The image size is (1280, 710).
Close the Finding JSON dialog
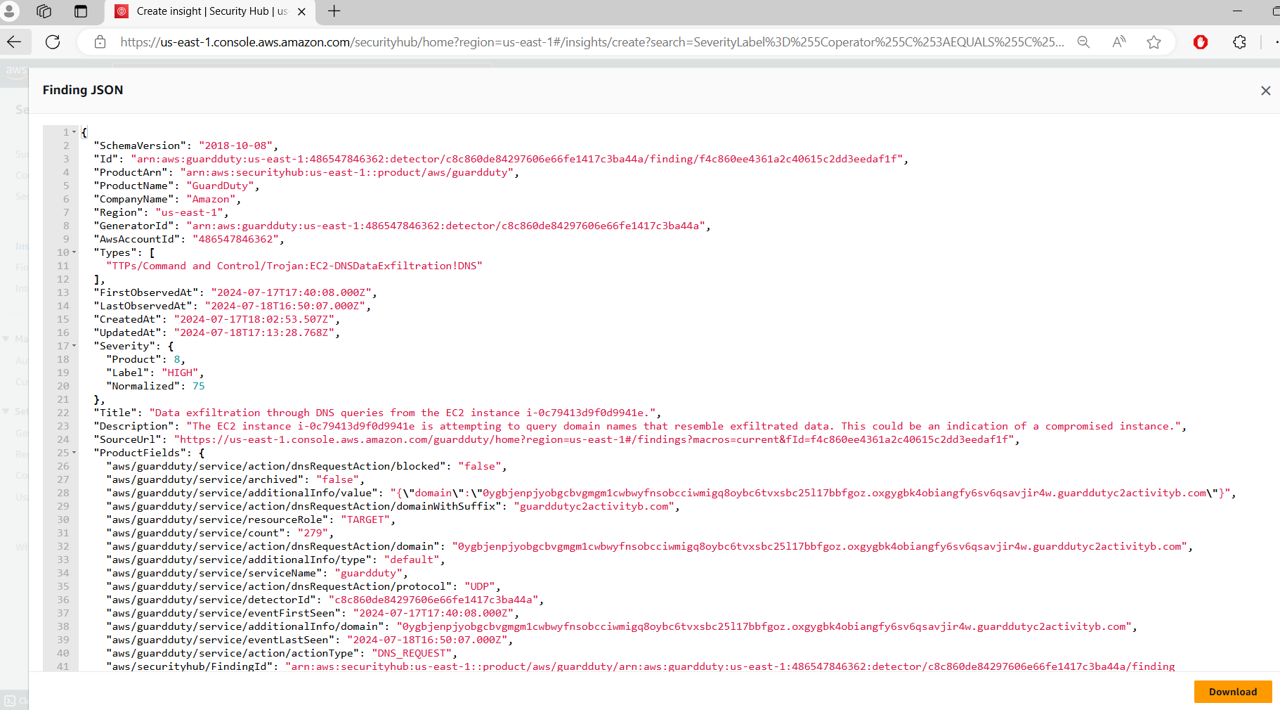[x=1265, y=91]
